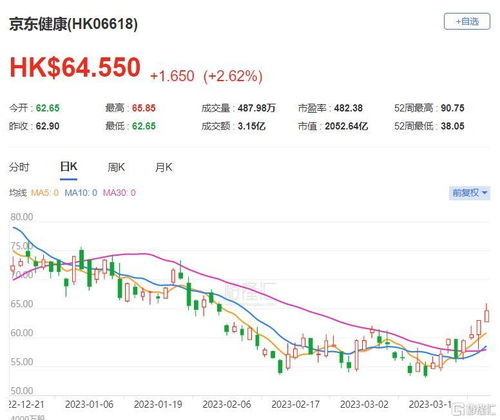Click the MA30 moving average label
This screenshot has width=500, height=420.
click(x=119, y=193)
